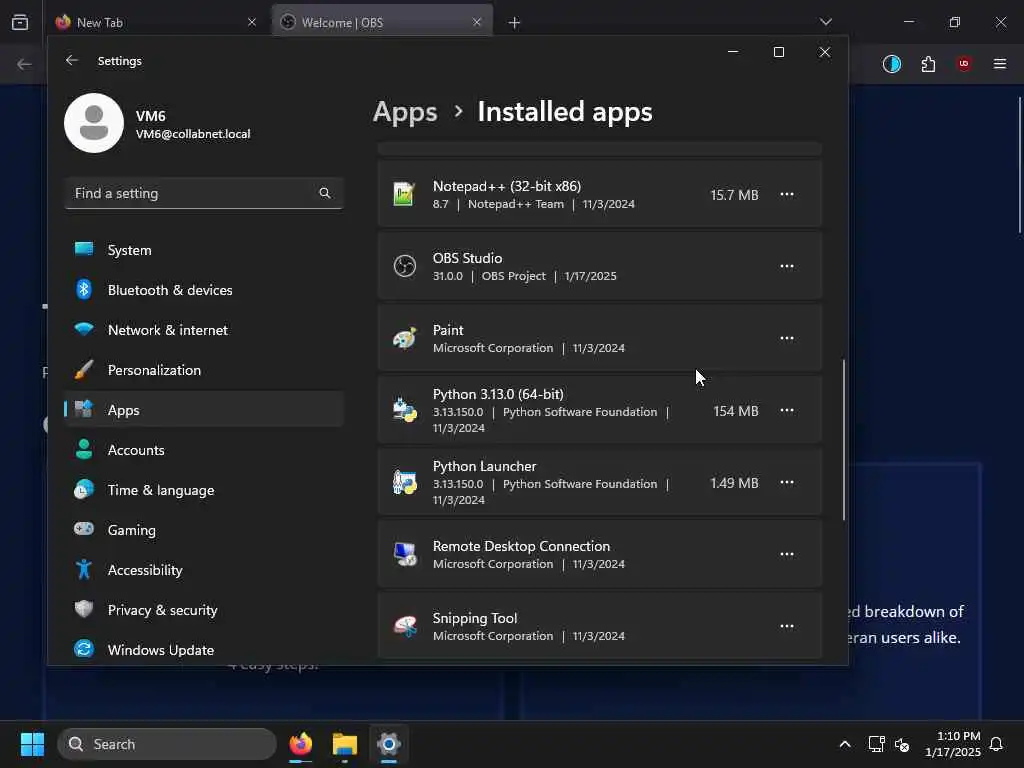Click the '15.7 MB' size of Notepad++
Viewport: 1024px width, 768px height.
tap(734, 195)
